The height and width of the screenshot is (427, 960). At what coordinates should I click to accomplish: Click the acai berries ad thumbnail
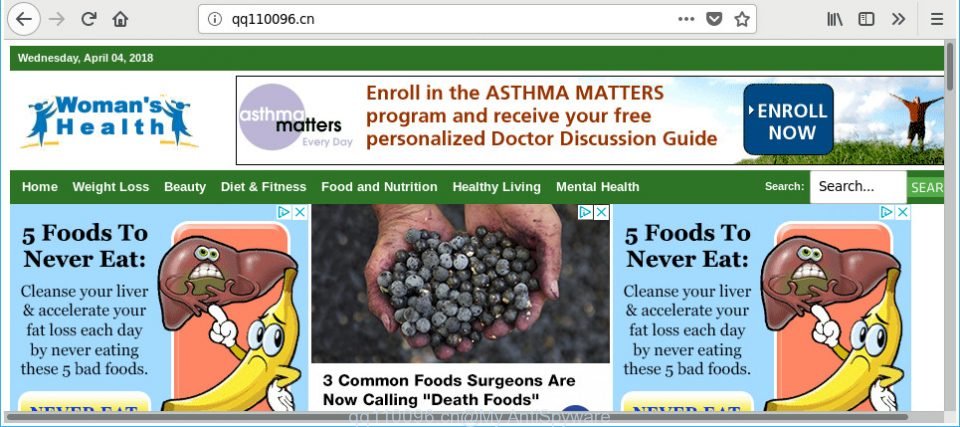click(460, 284)
